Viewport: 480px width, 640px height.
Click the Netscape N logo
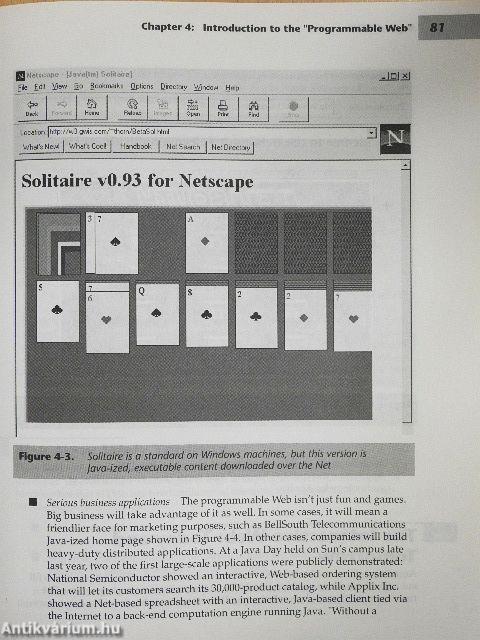pos(395,139)
